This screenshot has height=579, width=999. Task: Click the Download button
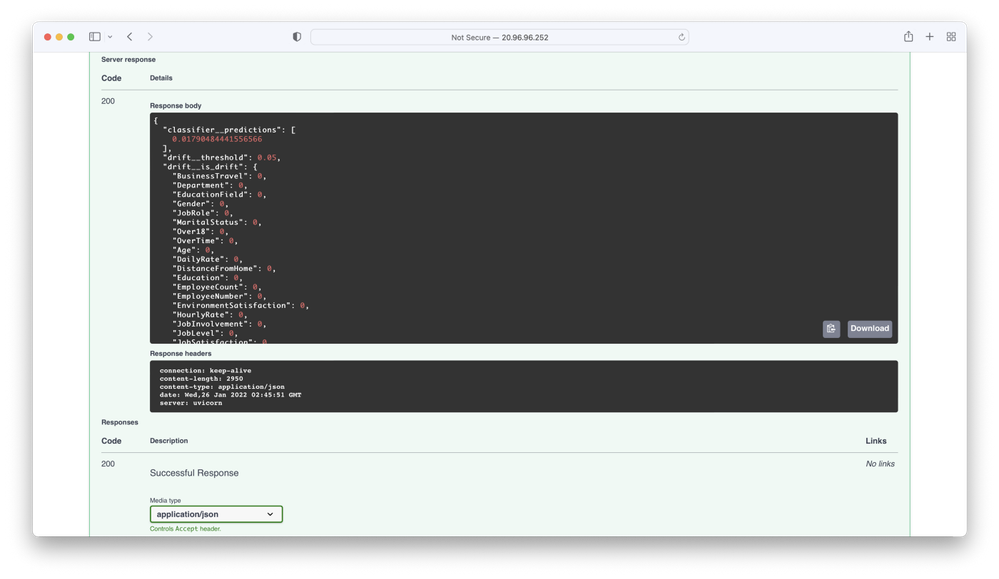tap(869, 329)
